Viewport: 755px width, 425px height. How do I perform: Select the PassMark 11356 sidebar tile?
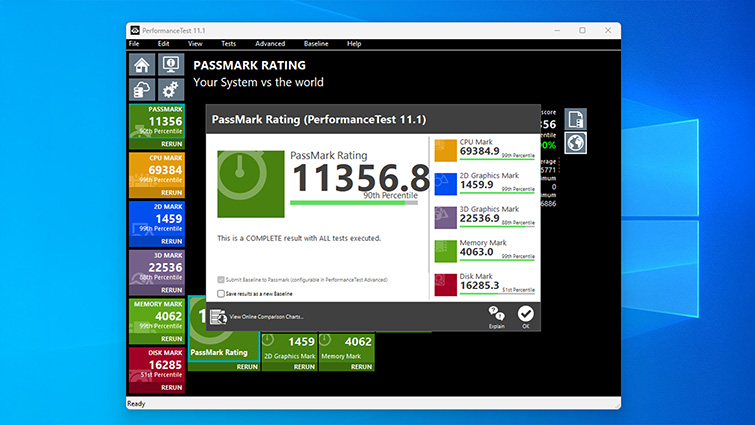coord(157,121)
